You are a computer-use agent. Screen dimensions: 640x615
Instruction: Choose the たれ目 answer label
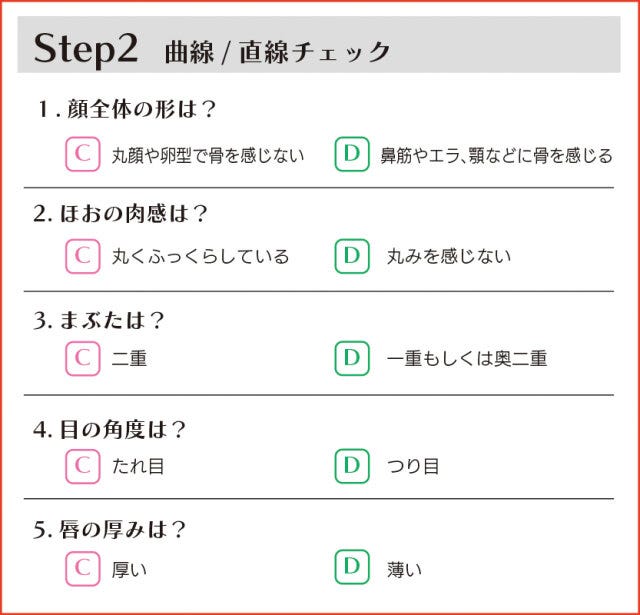coord(138,466)
